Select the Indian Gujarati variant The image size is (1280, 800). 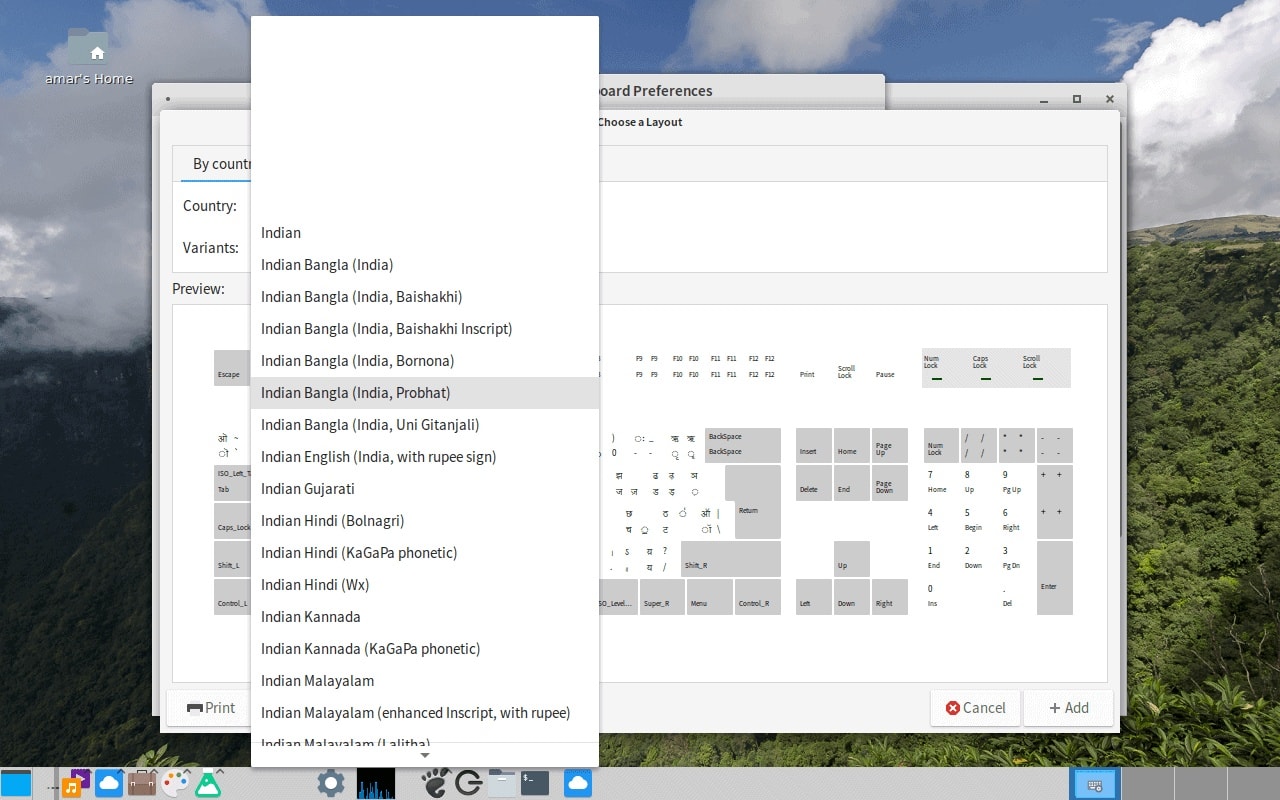[425, 489]
